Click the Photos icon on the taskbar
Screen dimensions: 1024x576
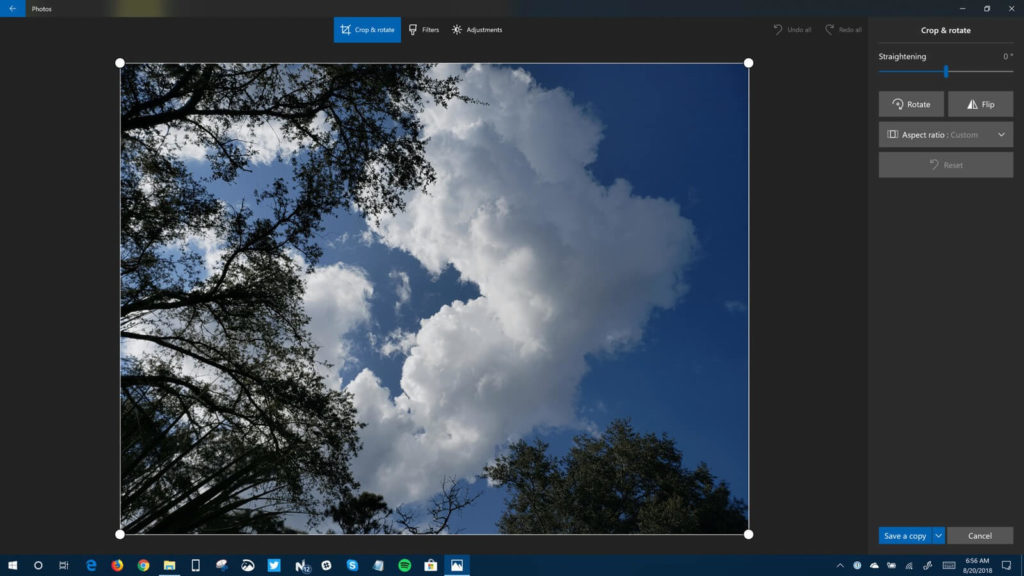point(458,566)
